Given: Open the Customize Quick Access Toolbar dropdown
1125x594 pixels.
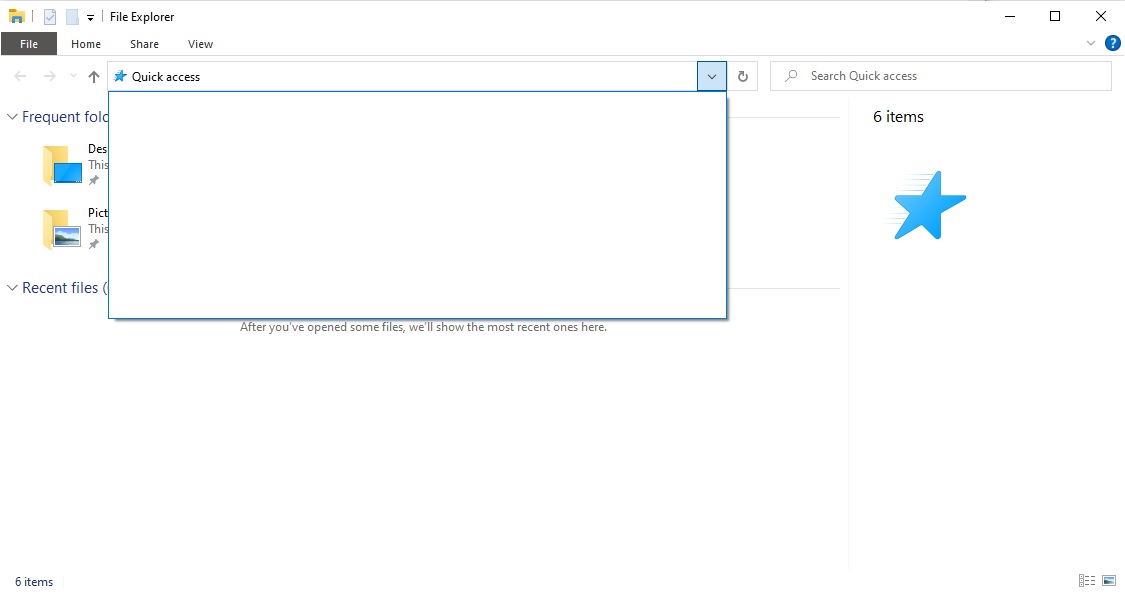Looking at the screenshot, I should click(x=89, y=16).
